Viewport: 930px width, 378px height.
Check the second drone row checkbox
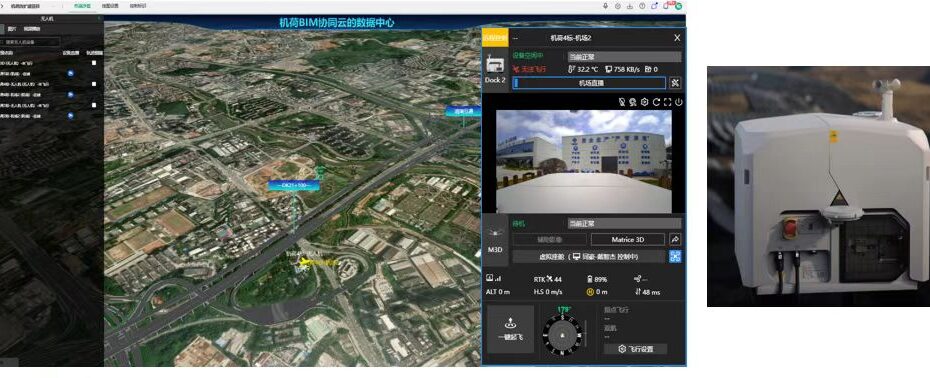[x=94, y=84]
